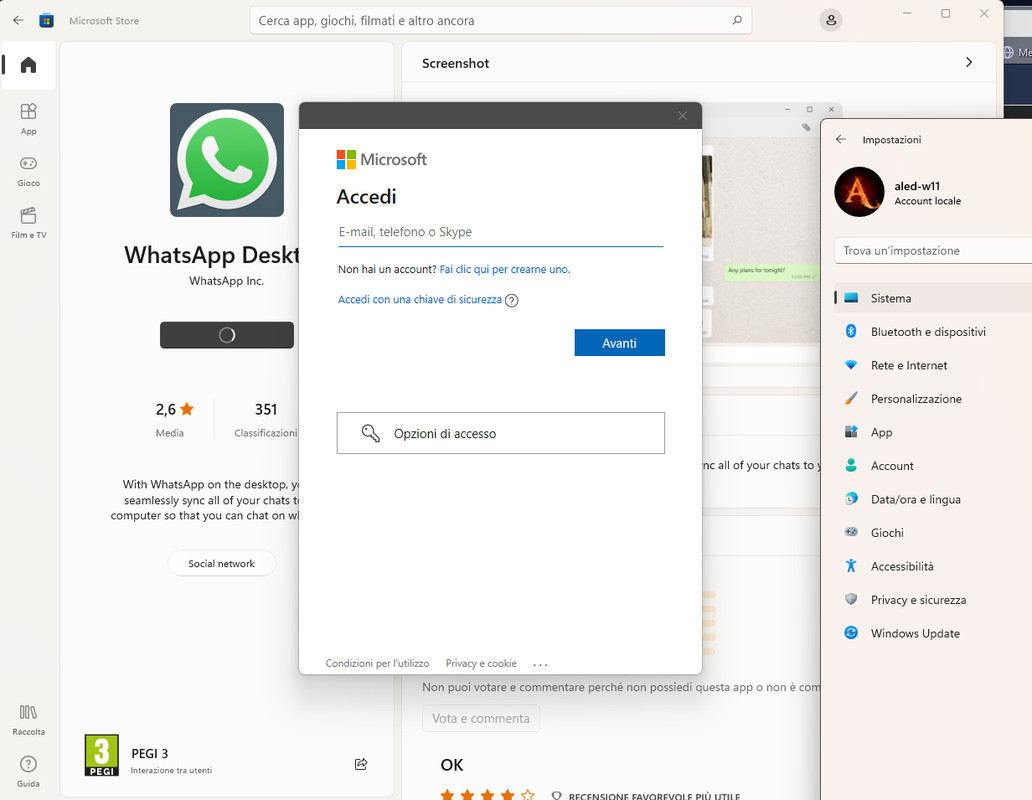Click the review star rating row

click(x=488, y=795)
